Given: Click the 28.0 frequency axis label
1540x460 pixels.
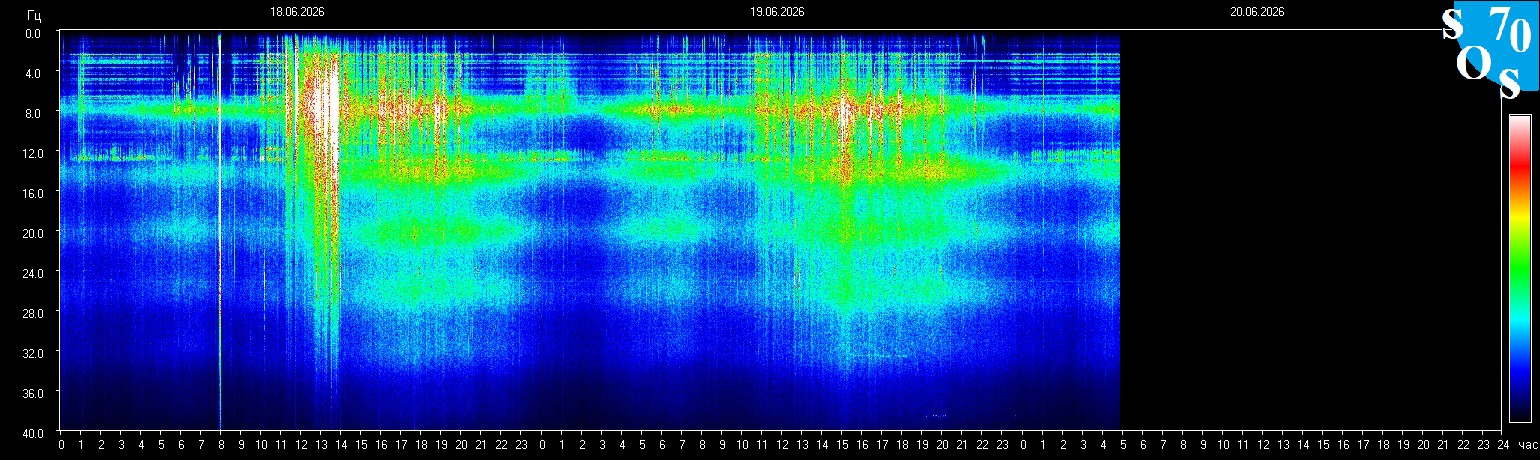Looking at the screenshot, I should (32, 312).
